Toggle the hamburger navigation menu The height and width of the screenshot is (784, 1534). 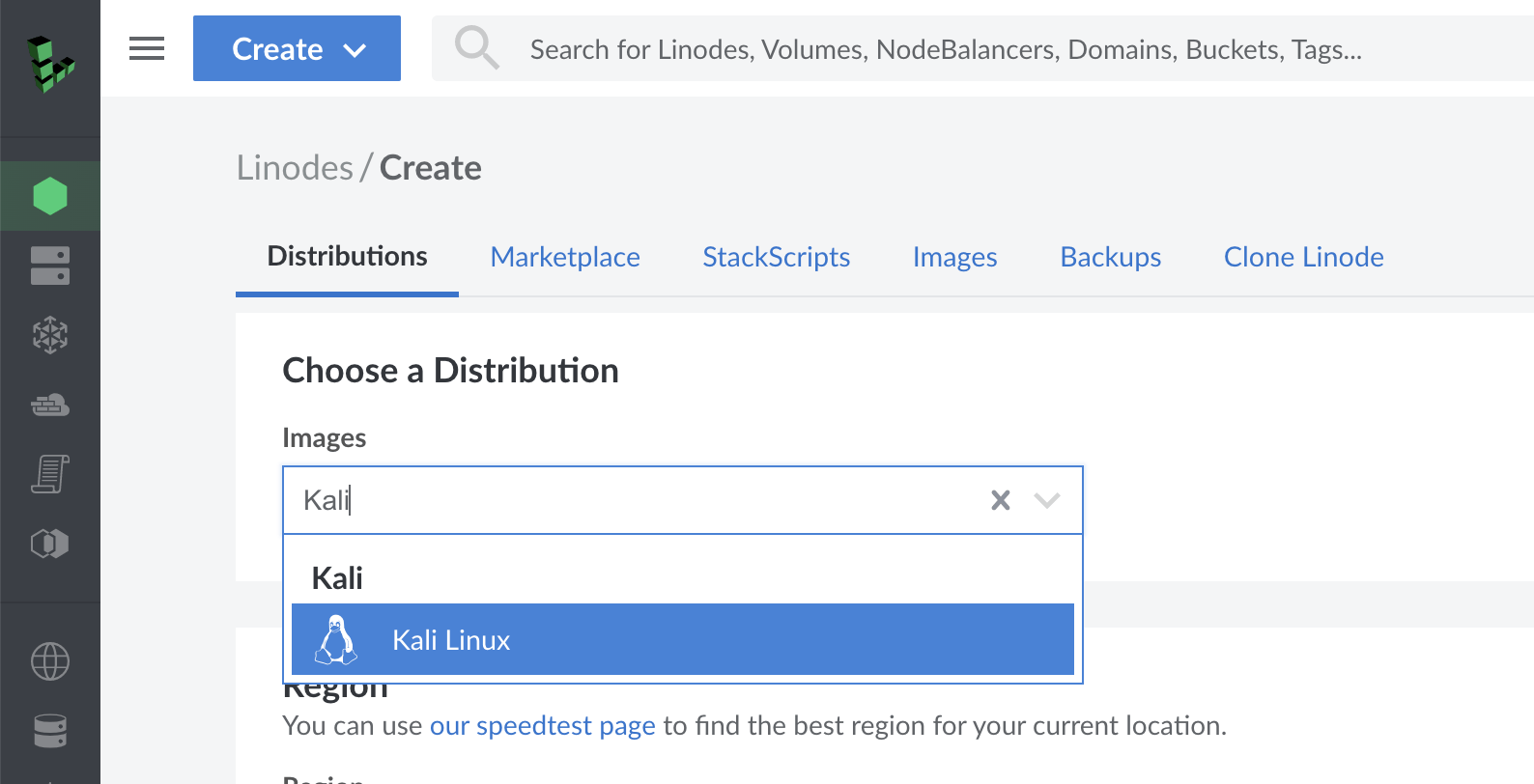pos(147,48)
